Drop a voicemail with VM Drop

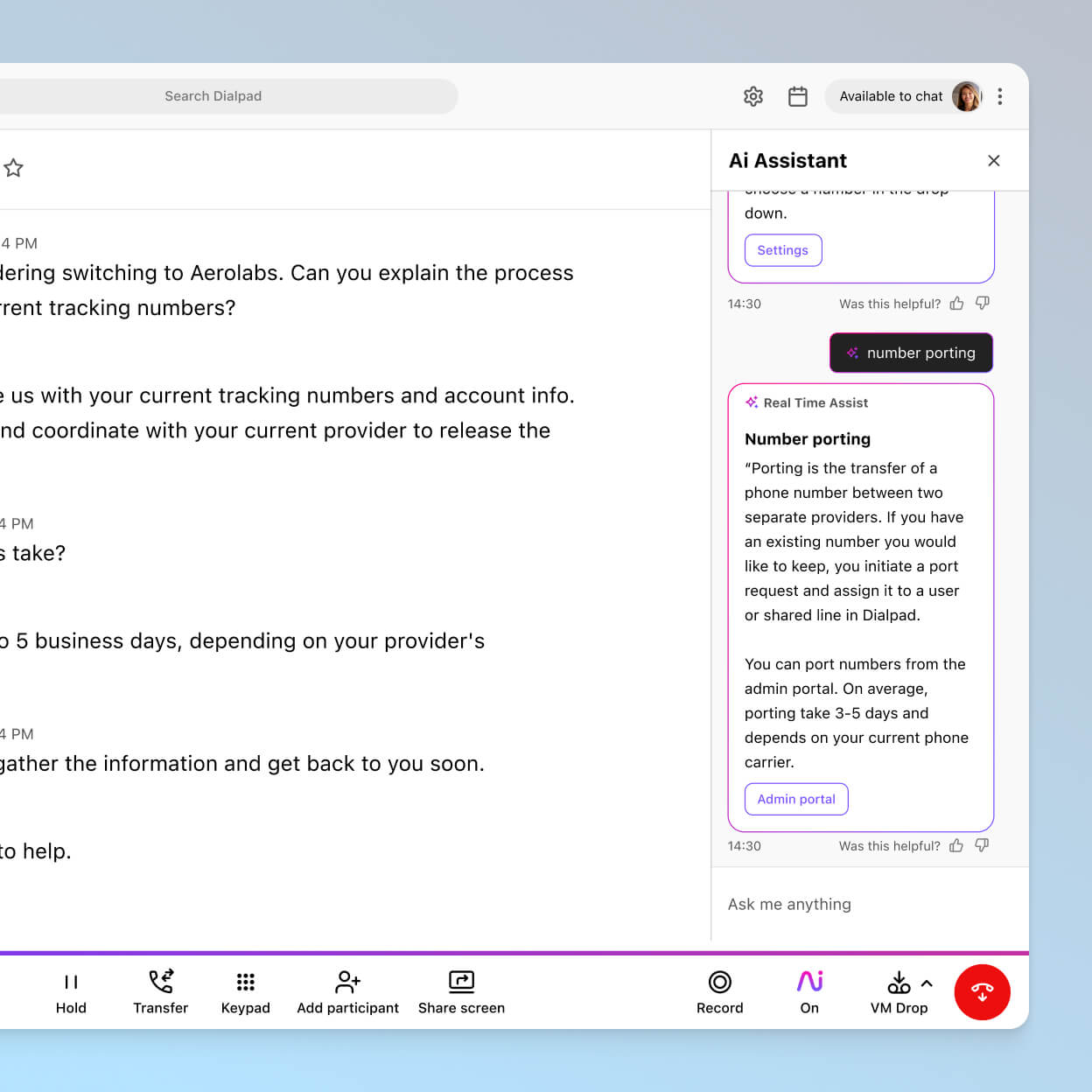(x=899, y=993)
